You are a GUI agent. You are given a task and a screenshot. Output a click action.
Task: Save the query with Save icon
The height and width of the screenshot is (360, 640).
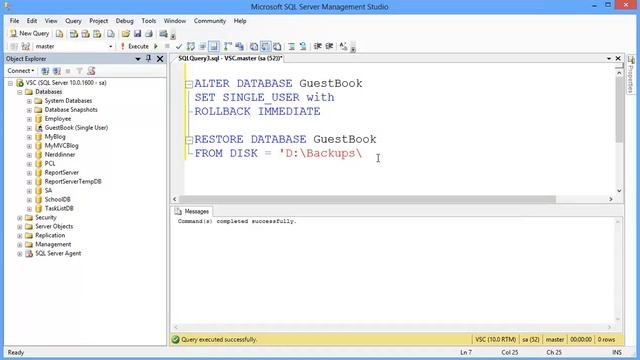(138, 34)
